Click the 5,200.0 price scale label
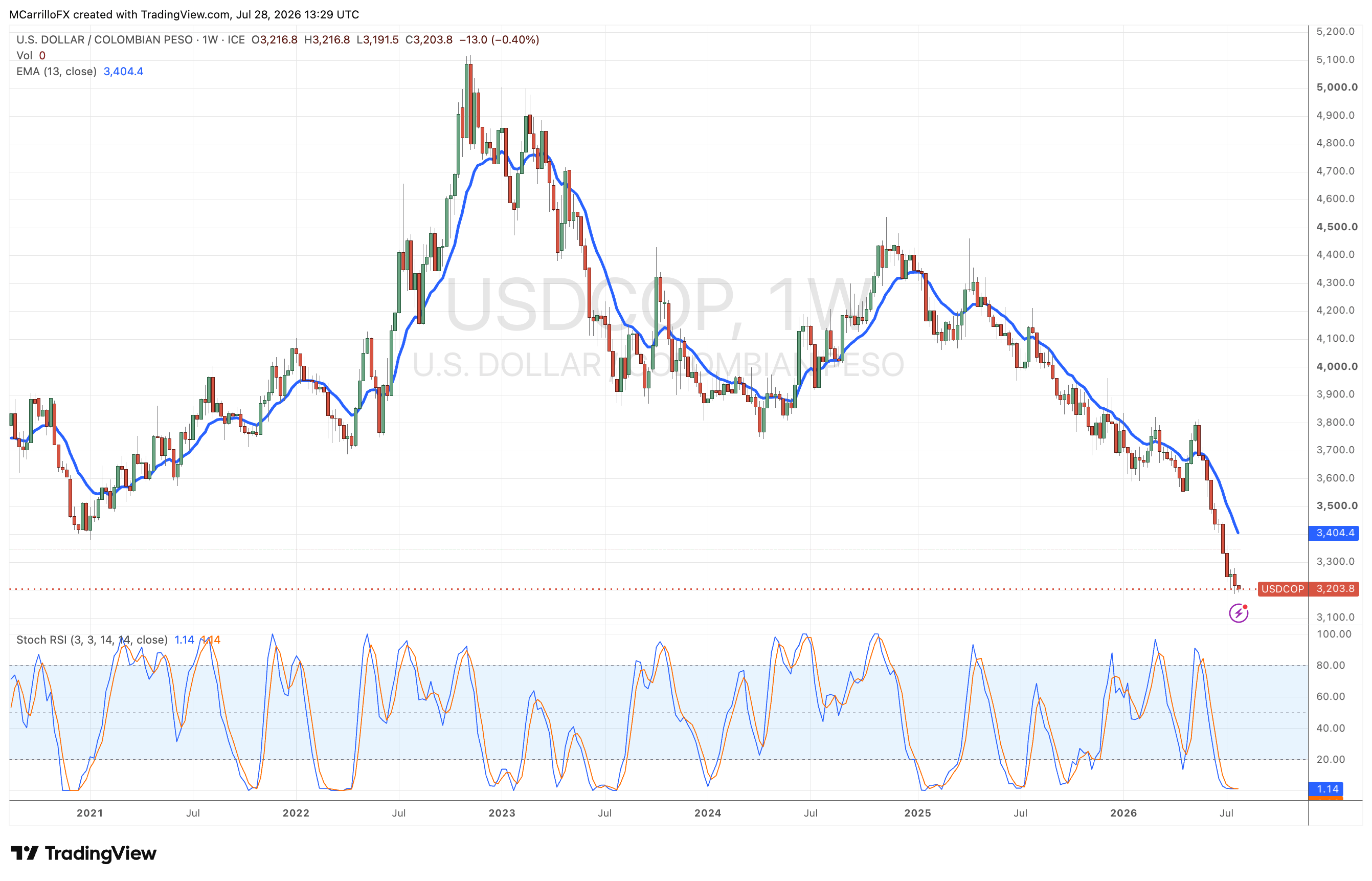The height and width of the screenshot is (881, 1372). [x=1335, y=32]
